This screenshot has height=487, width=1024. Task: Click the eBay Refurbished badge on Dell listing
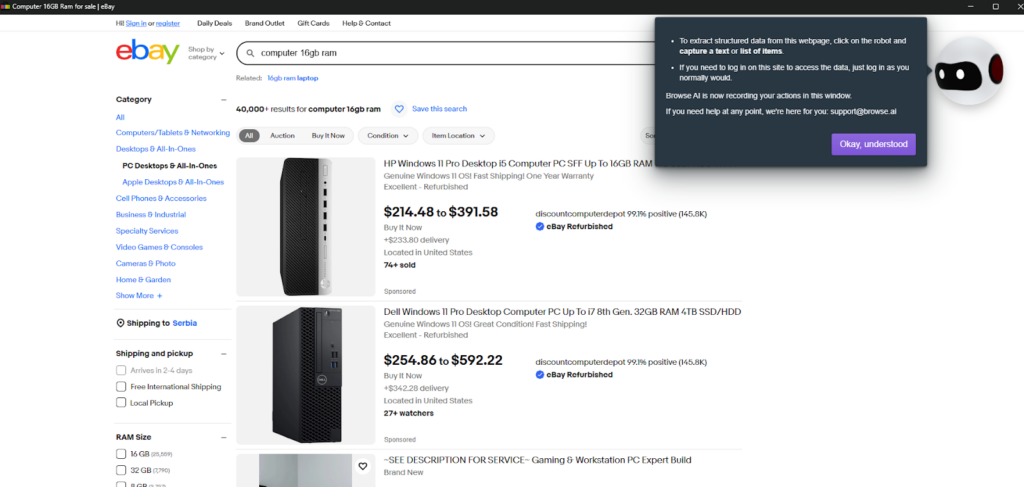(x=574, y=375)
